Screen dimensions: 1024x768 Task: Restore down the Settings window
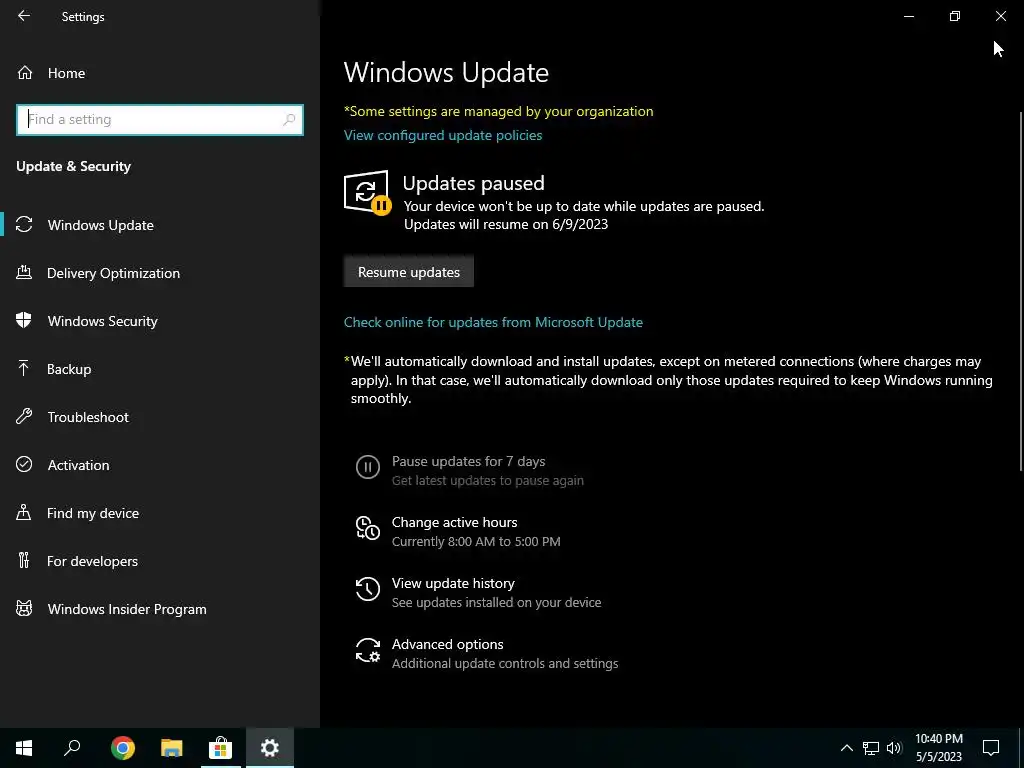(x=955, y=16)
